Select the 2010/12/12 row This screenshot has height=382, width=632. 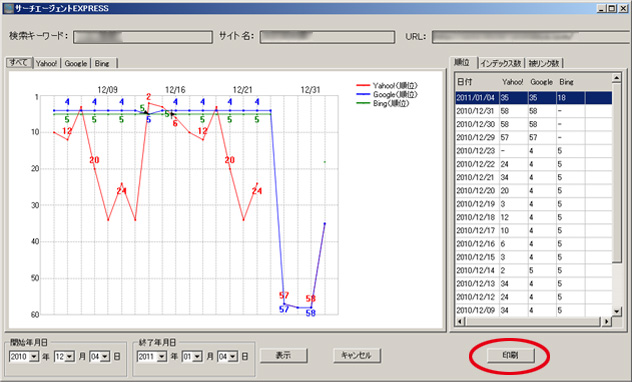[534, 297]
